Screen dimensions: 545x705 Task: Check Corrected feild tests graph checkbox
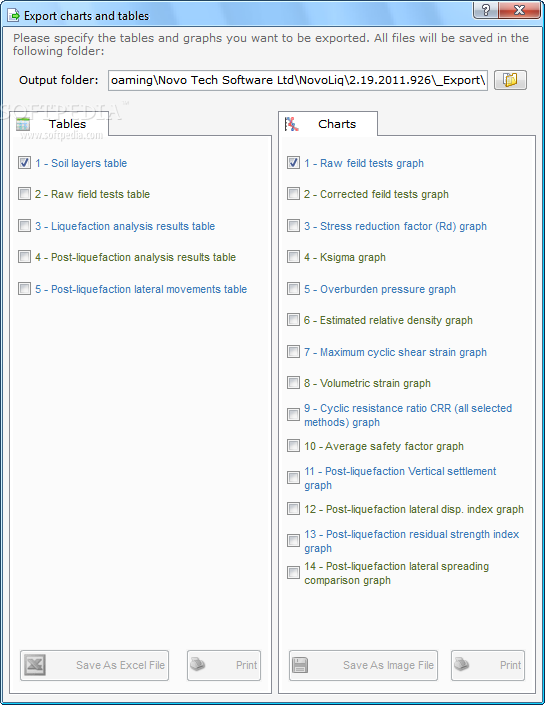(293, 194)
